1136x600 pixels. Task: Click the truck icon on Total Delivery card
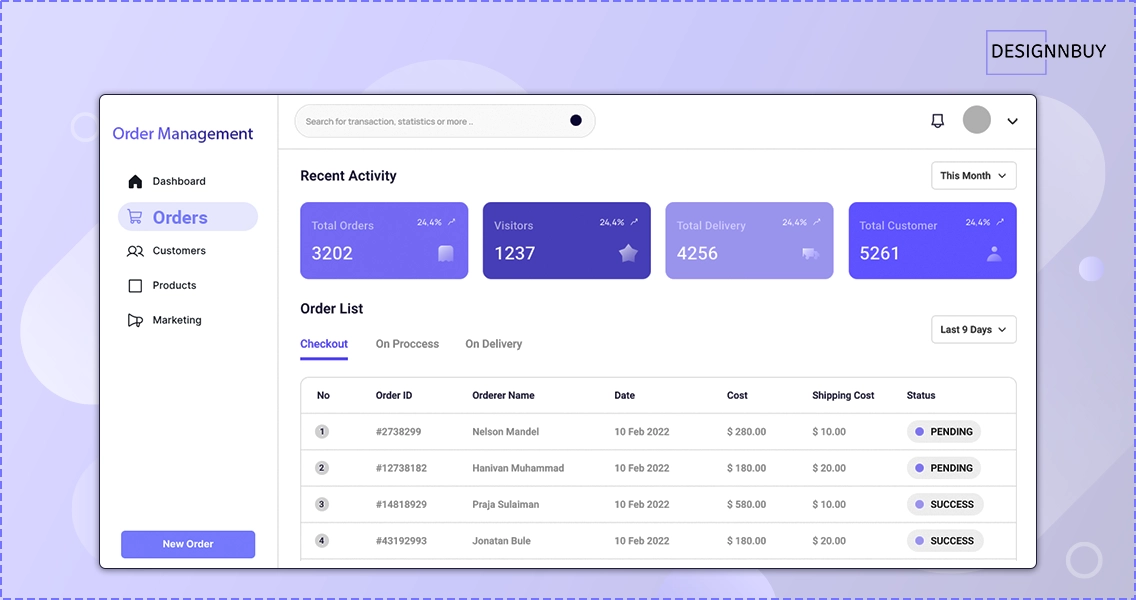pyautogui.click(x=811, y=254)
